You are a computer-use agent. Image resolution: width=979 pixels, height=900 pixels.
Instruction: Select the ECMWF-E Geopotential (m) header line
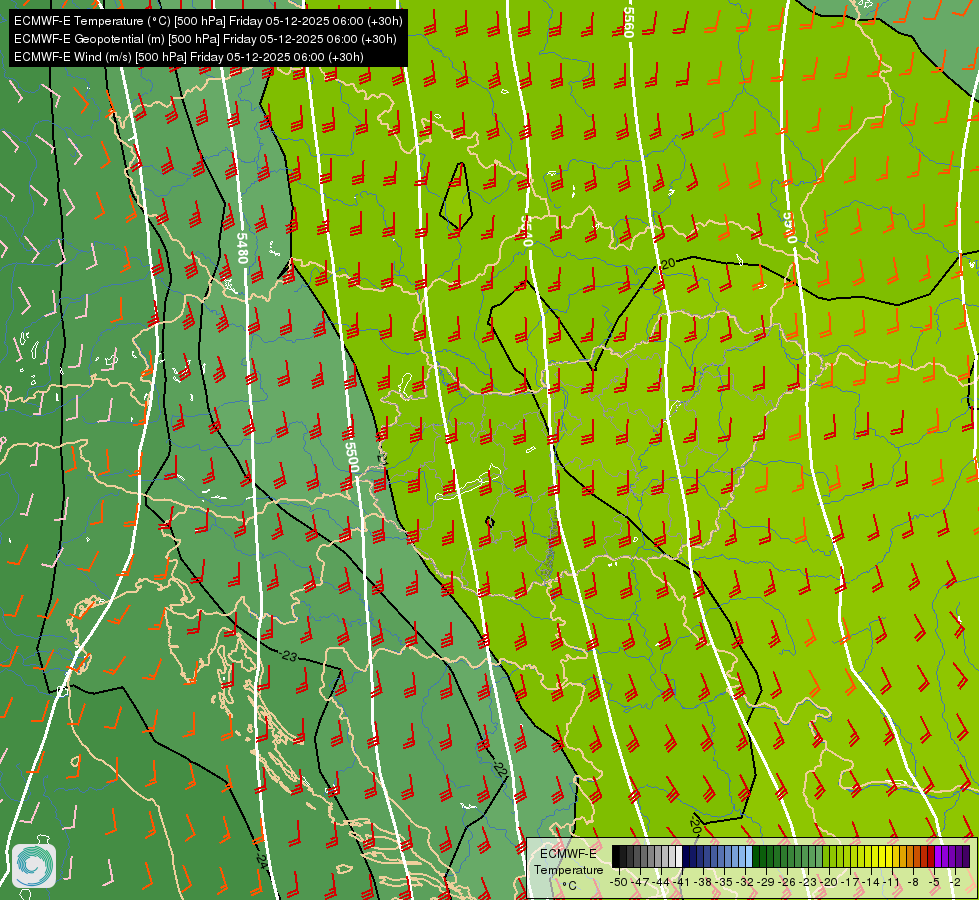coord(205,39)
